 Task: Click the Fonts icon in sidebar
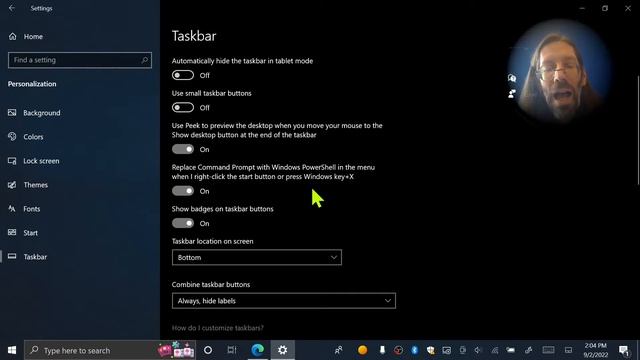(x=12, y=209)
